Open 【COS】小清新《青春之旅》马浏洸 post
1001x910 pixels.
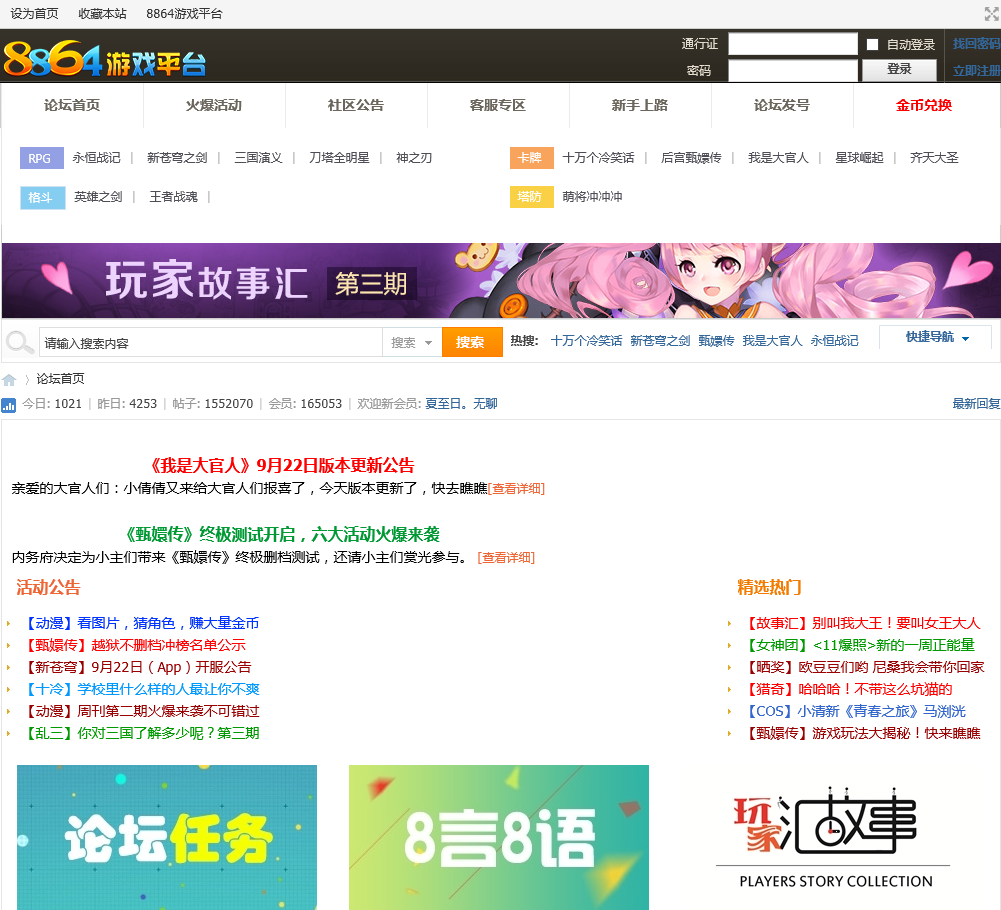tap(855, 711)
